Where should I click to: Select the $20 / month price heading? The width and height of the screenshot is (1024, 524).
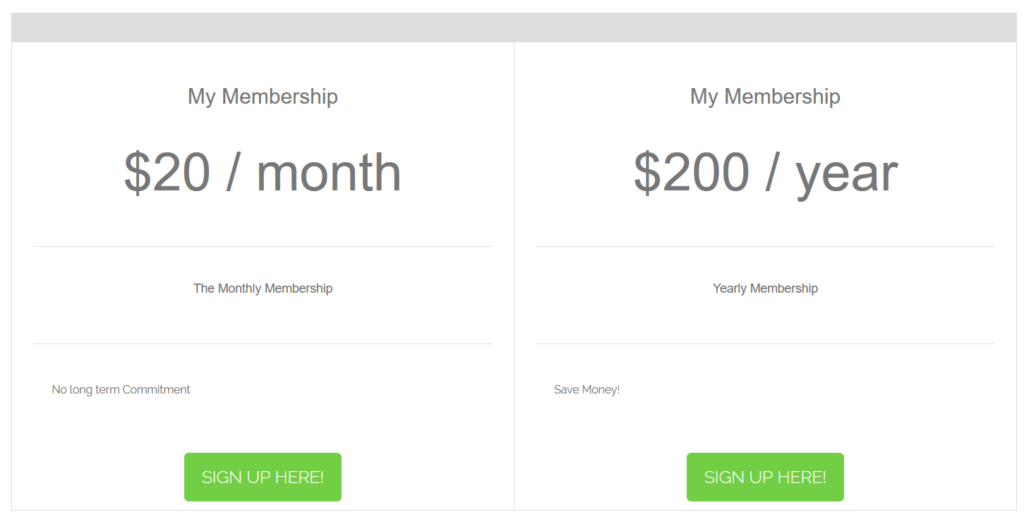pyautogui.click(x=263, y=172)
